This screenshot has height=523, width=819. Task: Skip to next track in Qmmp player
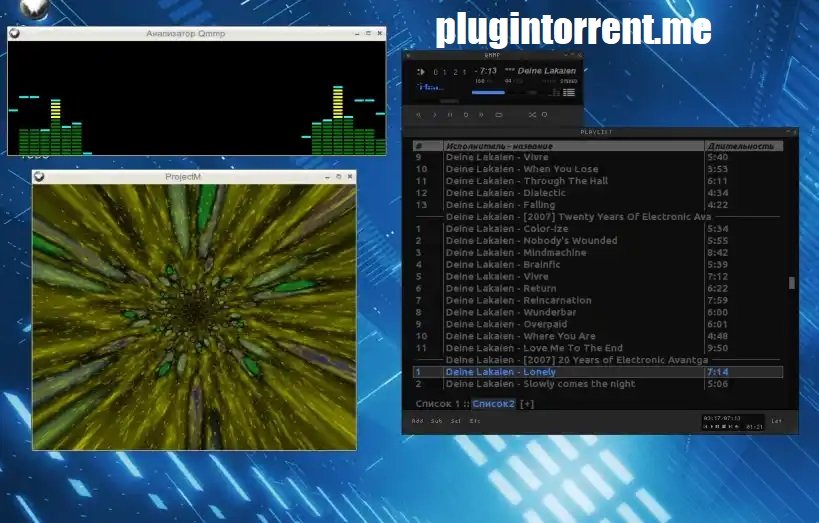481,115
